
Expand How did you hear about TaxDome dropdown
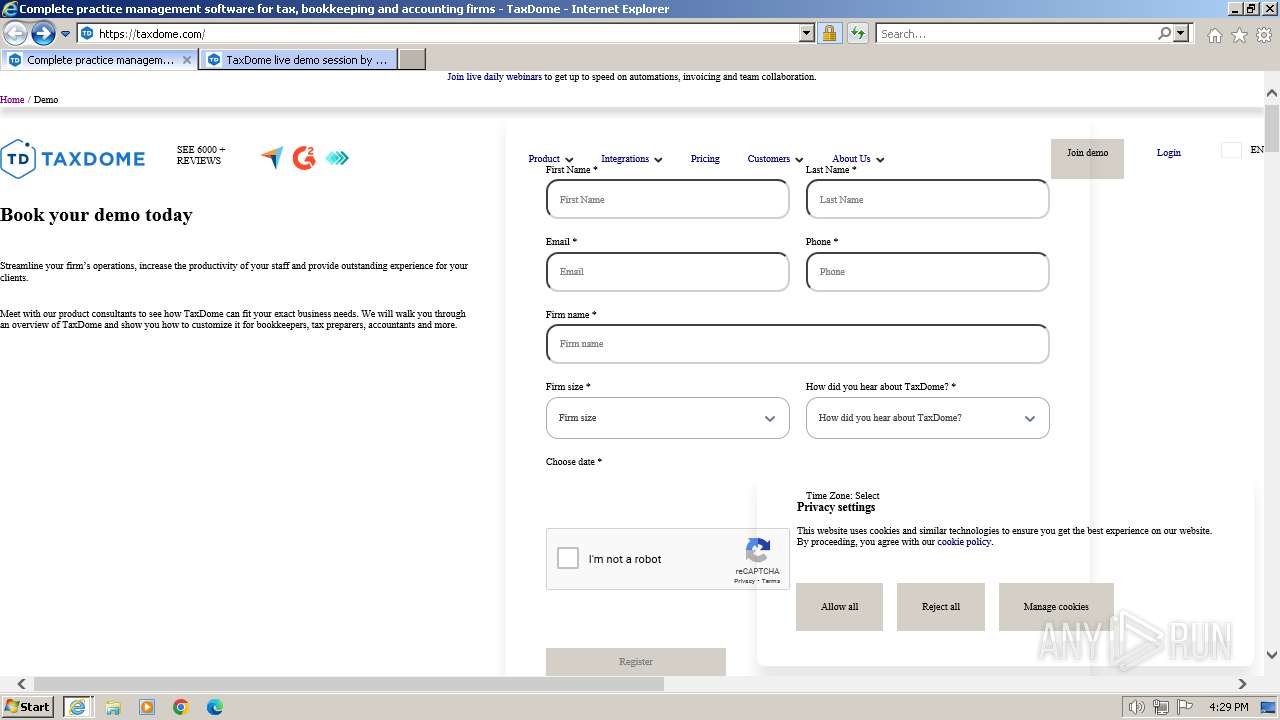tap(927, 418)
